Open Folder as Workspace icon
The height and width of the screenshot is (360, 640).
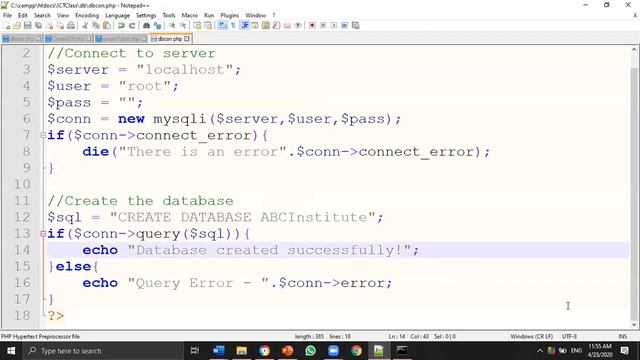pyautogui.click(x=287, y=25)
